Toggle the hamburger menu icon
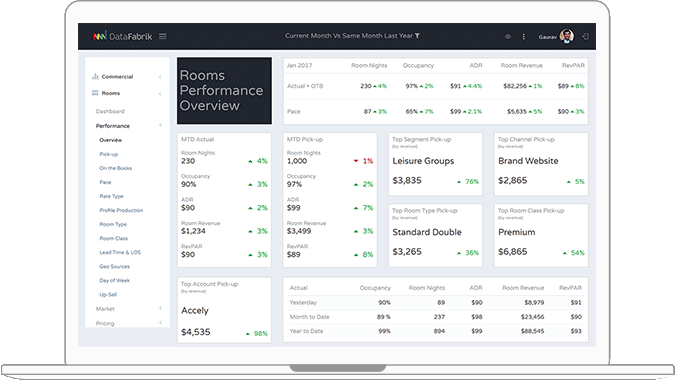Screen dimensions: 675x380 pos(162,37)
